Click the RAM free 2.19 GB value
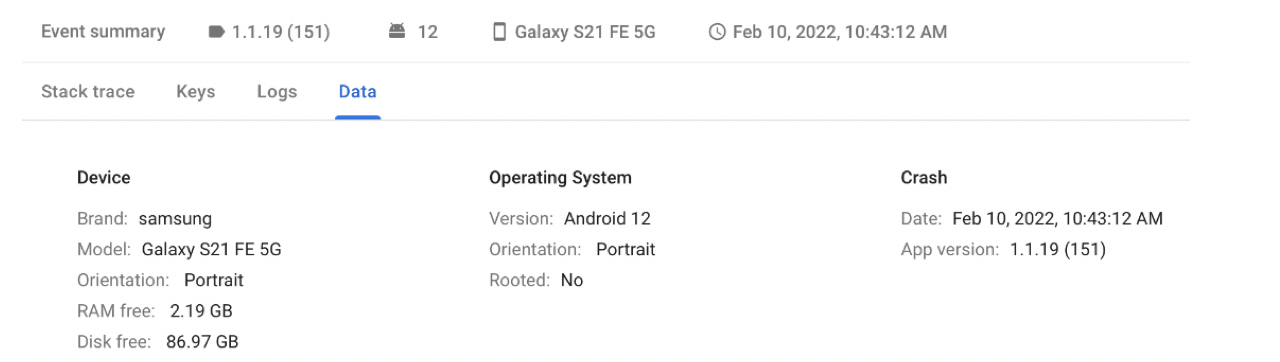The image size is (1280, 362). 201,311
